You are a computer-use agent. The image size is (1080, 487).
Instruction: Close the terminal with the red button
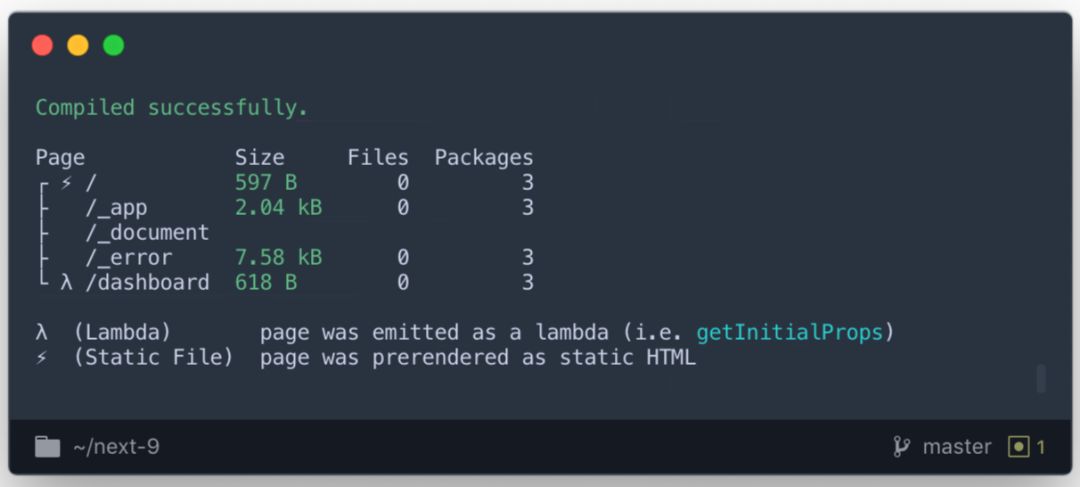coord(42,45)
